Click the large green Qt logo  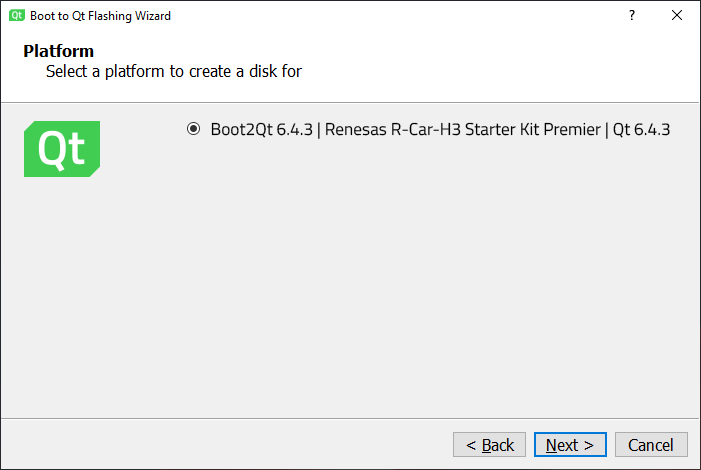(62, 149)
